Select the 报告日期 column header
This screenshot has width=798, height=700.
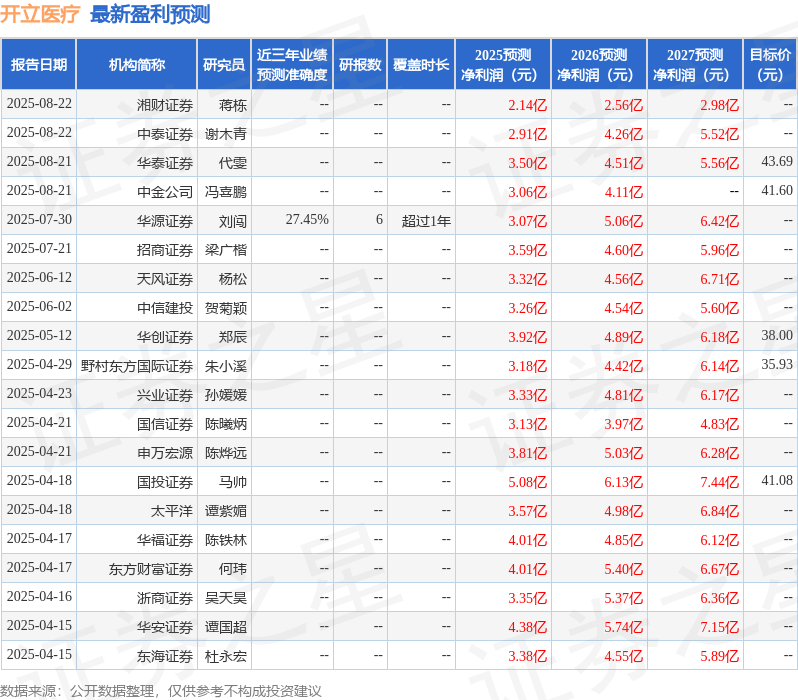tap(39, 65)
